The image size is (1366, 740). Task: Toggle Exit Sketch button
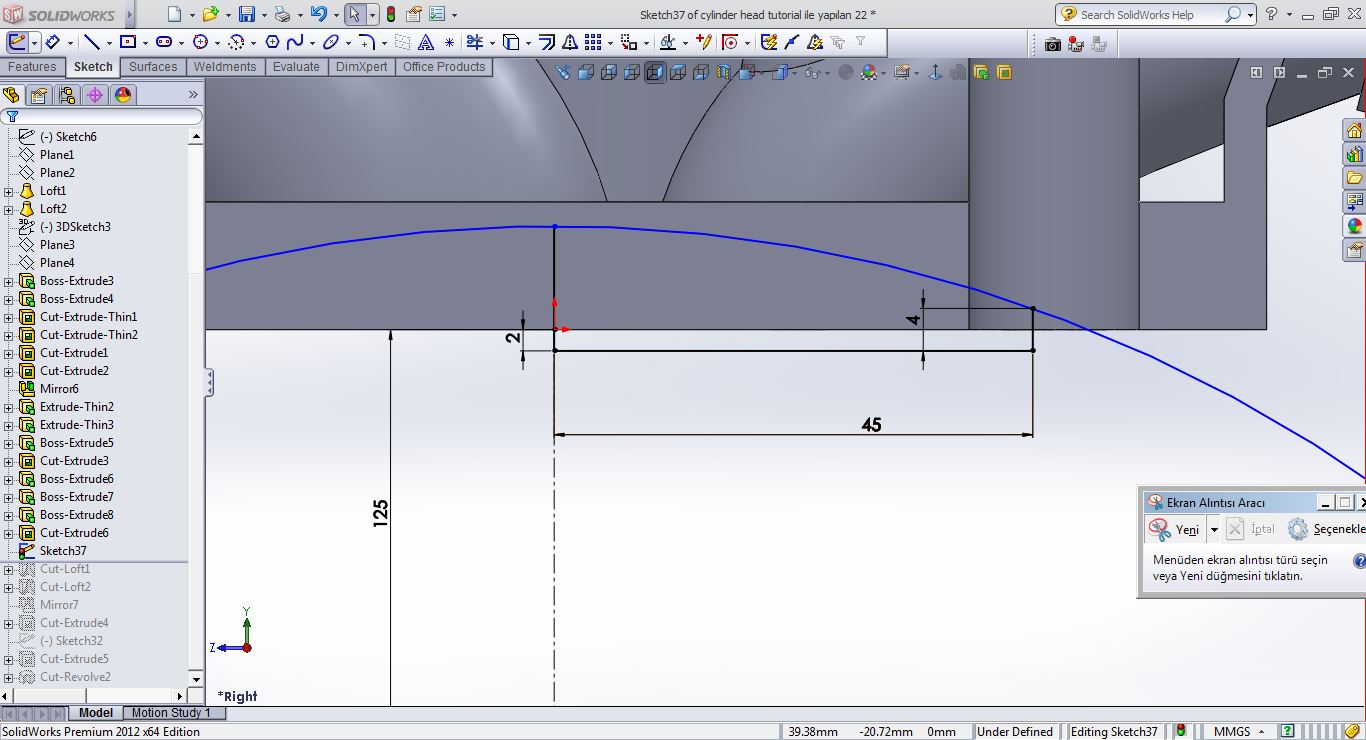tap(17, 42)
